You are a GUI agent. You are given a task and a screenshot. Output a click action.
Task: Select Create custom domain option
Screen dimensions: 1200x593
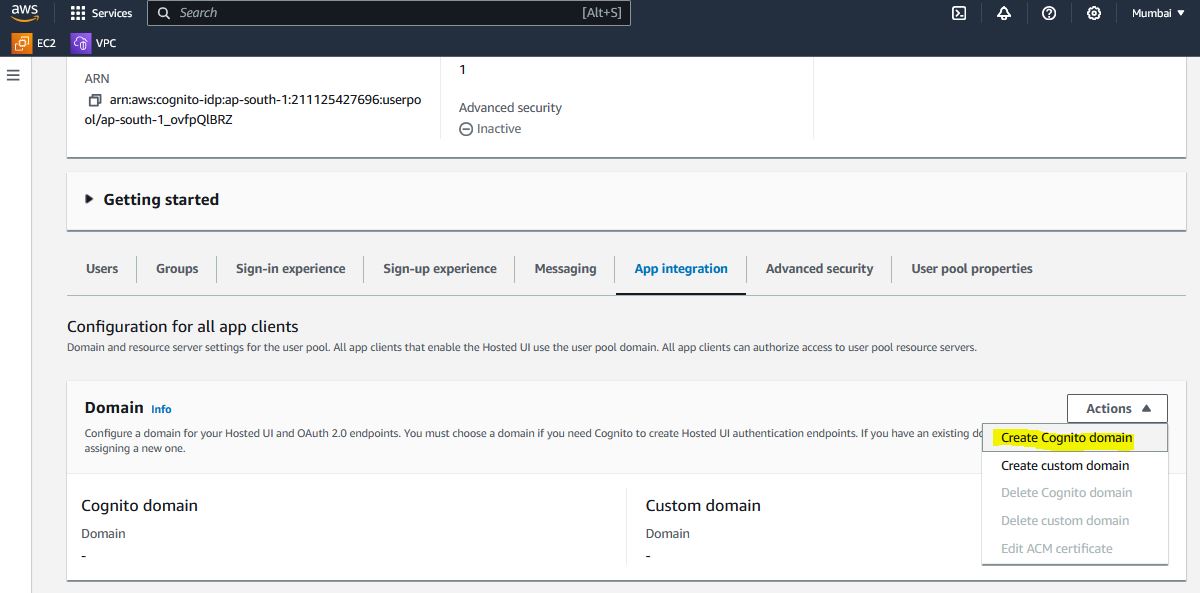[1065, 466]
